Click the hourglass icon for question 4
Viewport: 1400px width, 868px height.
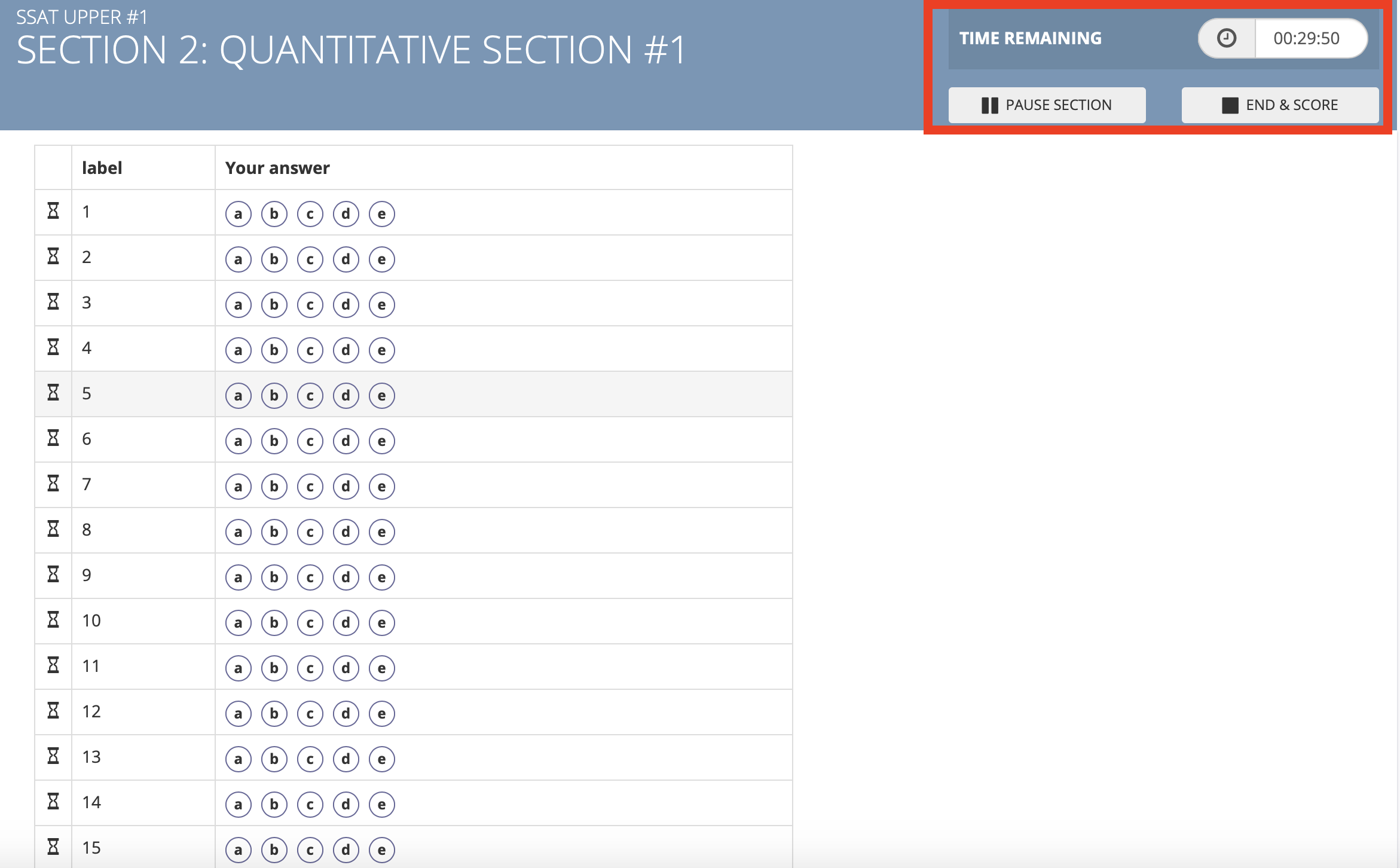tap(53, 347)
